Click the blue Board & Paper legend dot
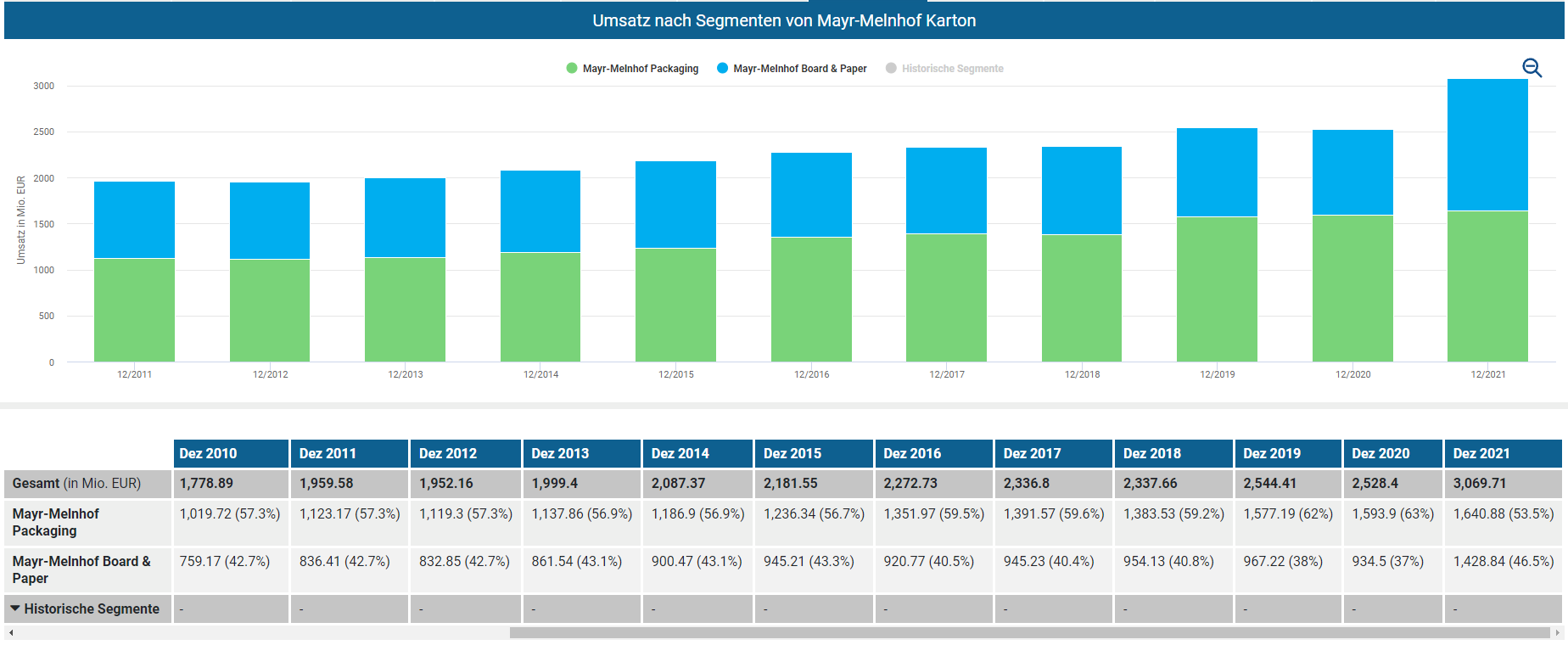1568x645 pixels. tap(722, 69)
